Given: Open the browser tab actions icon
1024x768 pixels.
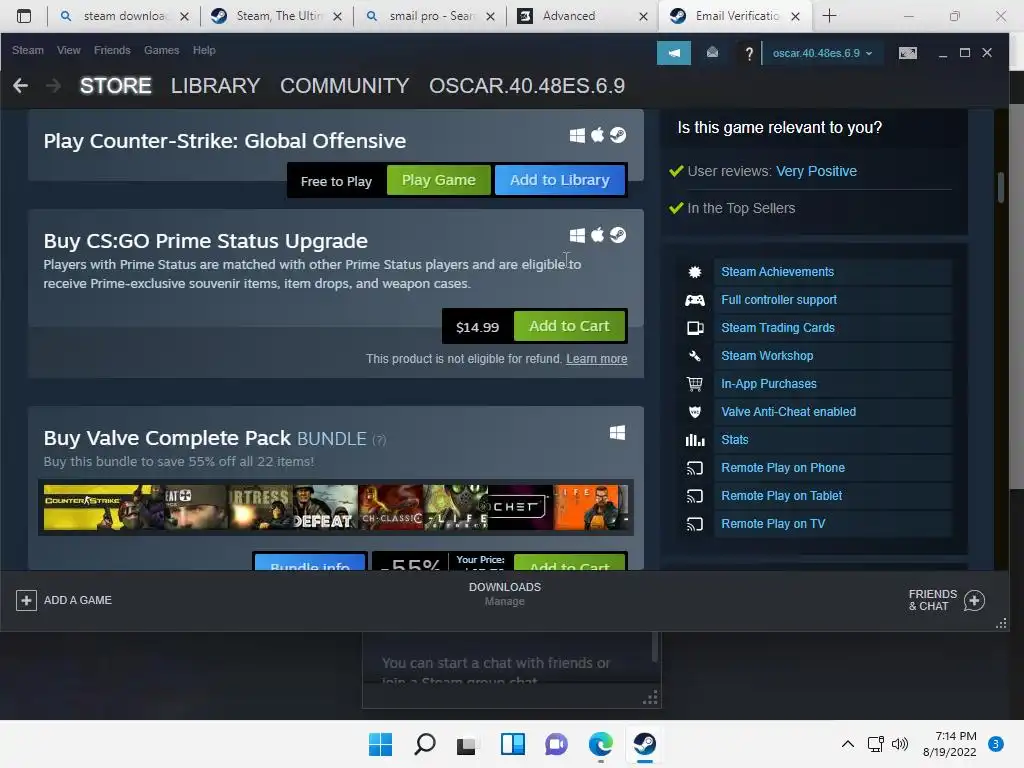Looking at the screenshot, I should tap(24, 16).
